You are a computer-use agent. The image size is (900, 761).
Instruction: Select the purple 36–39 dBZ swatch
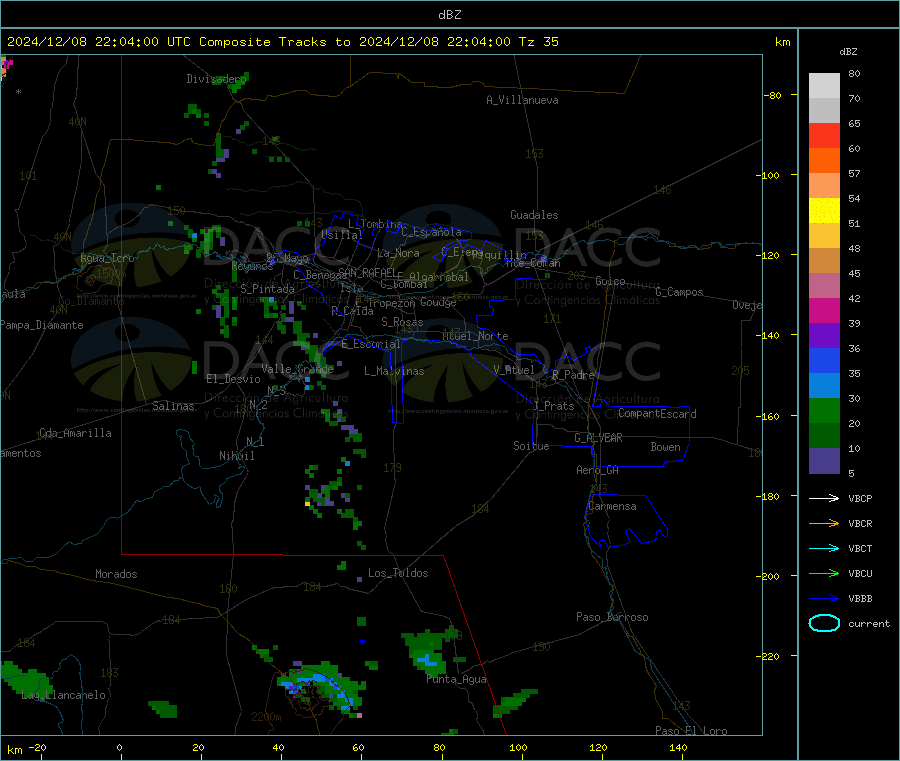(x=824, y=336)
